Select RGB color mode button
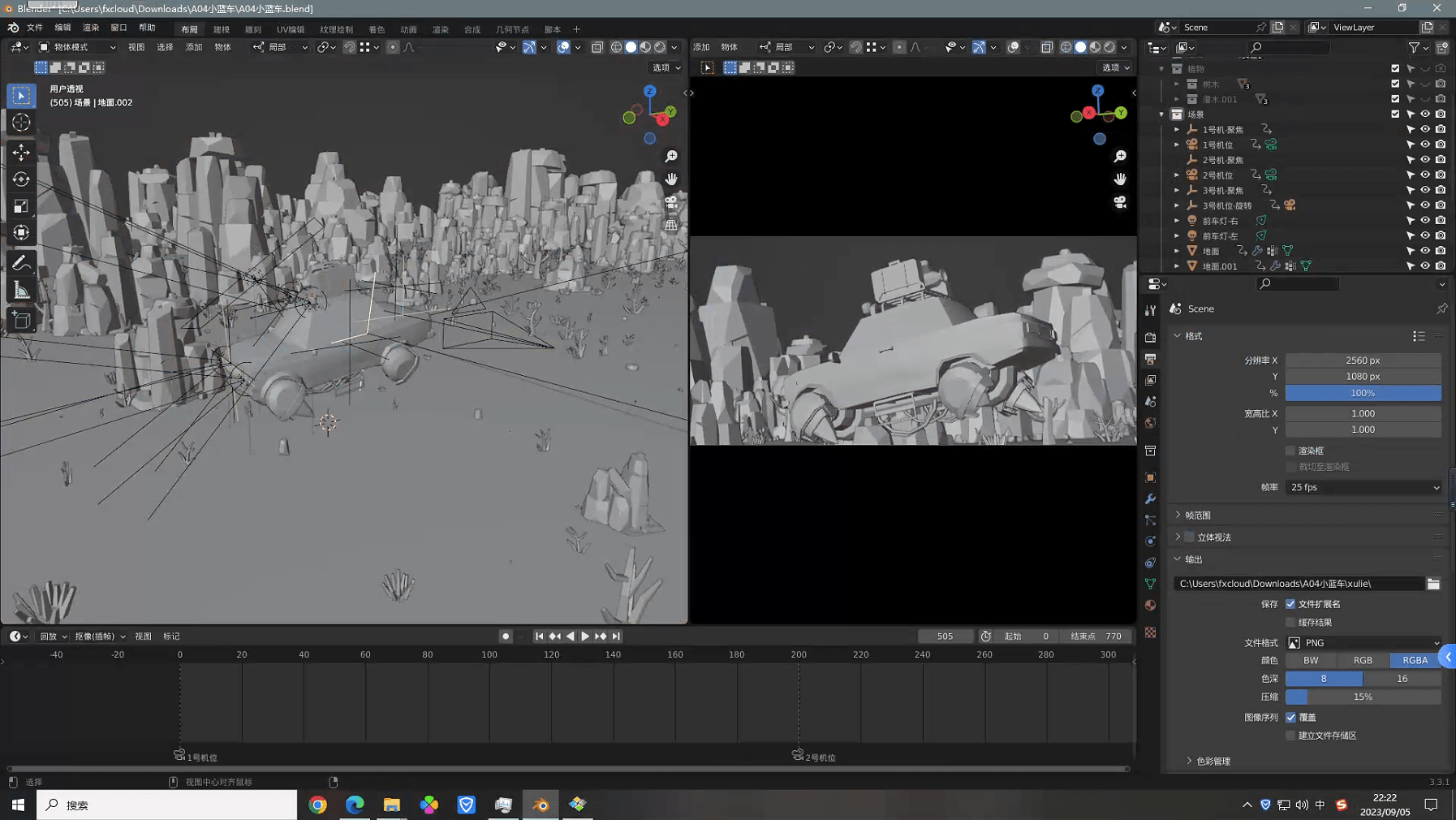The height and width of the screenshot is (820, 1456). pos(1363,661)
